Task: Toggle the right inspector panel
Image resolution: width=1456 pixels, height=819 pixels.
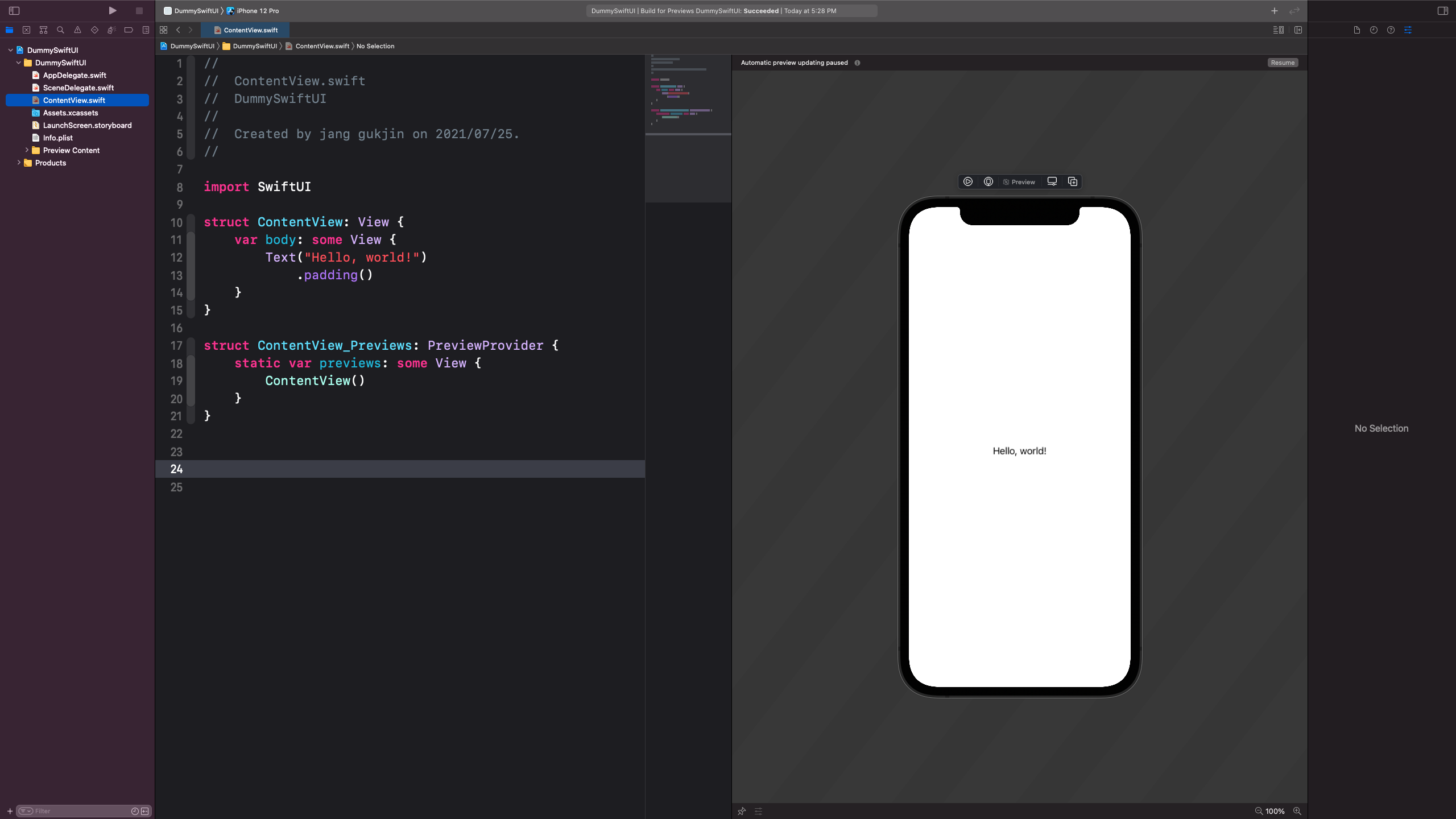Action: [x=1442, y=10]
